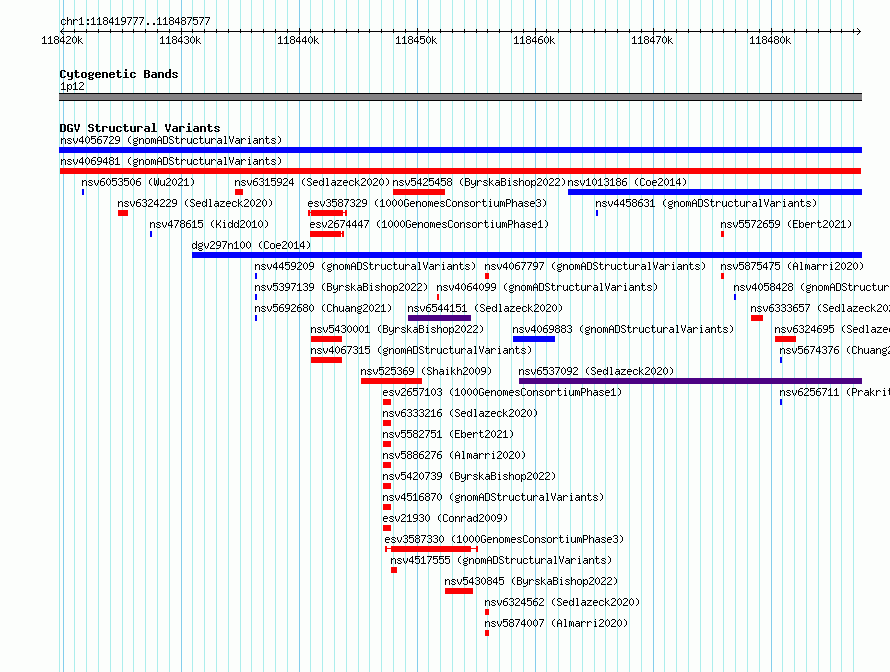890x672 pixels.
Task: Open nsv525369 (Shaikh2009) label
Action: (x=426, y=371)
